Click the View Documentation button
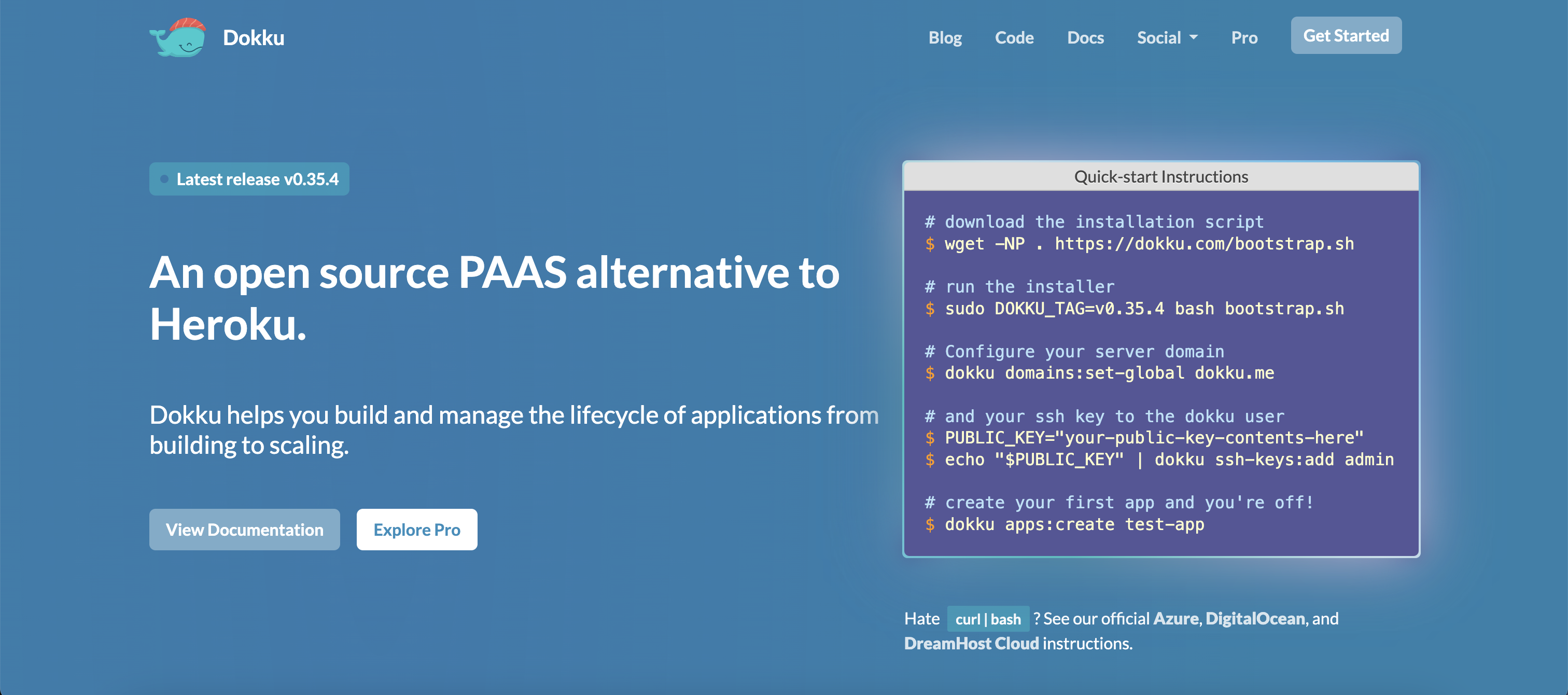Image resolution: width=1568 pixels, height=695 pixels. pyautogui.click(x=245, y=530)
